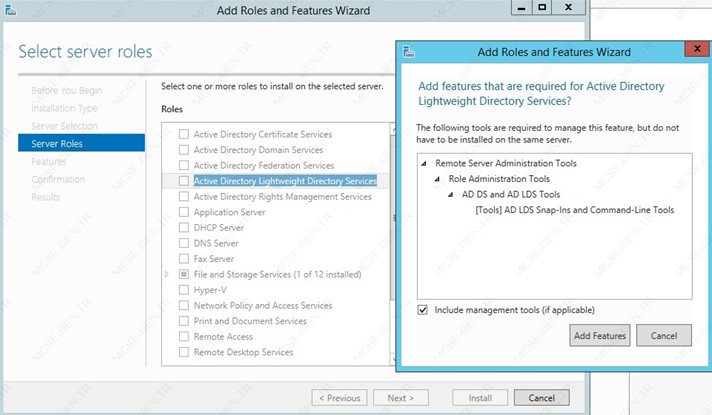Toggle File and Storage Services checkbox
The width and height of the screenshot is (712, 415).
coord(183,274)
